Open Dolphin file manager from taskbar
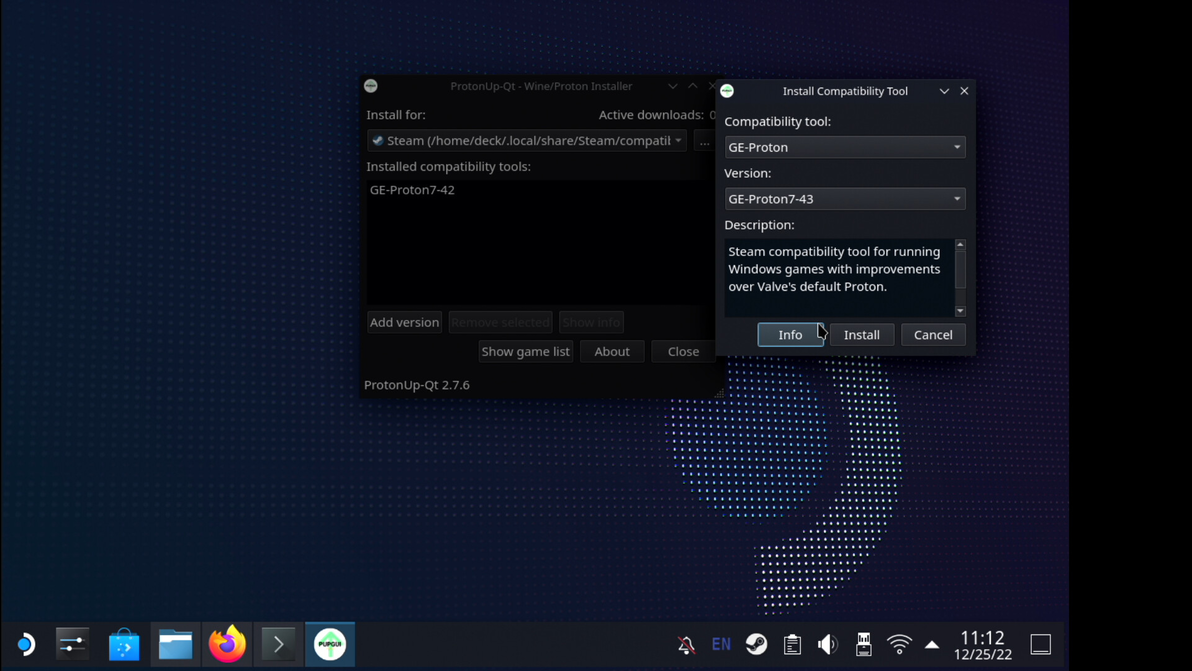This screenshot has height=671, width=1192. pos(176,644)
